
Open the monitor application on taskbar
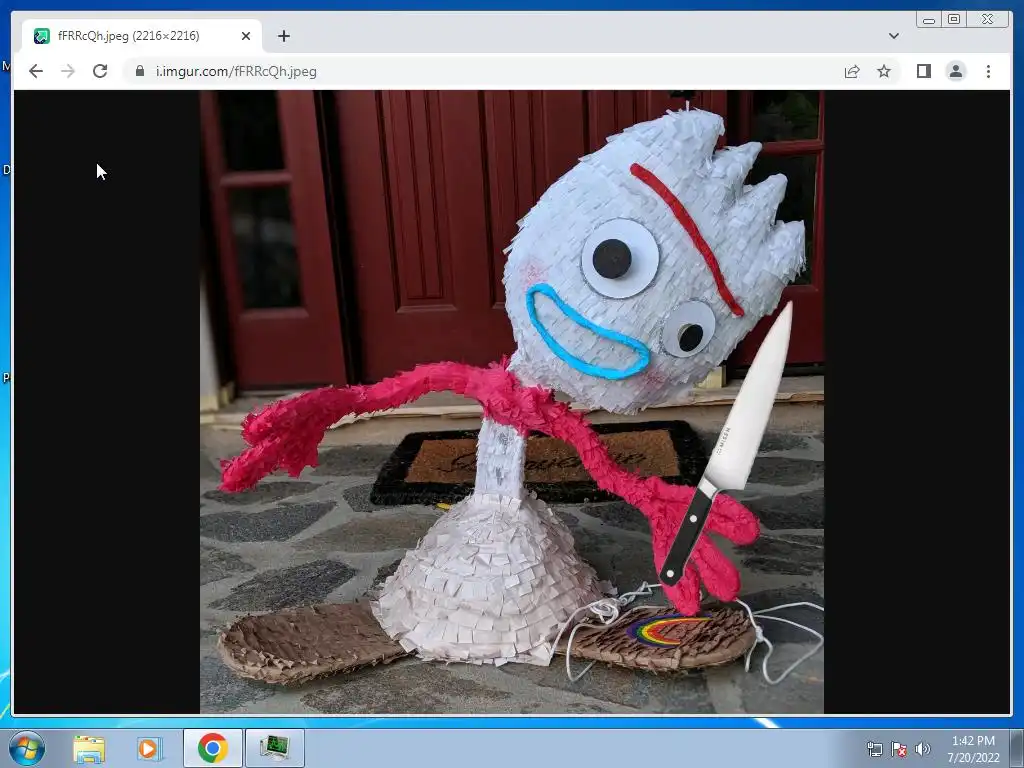pos(274,748)
